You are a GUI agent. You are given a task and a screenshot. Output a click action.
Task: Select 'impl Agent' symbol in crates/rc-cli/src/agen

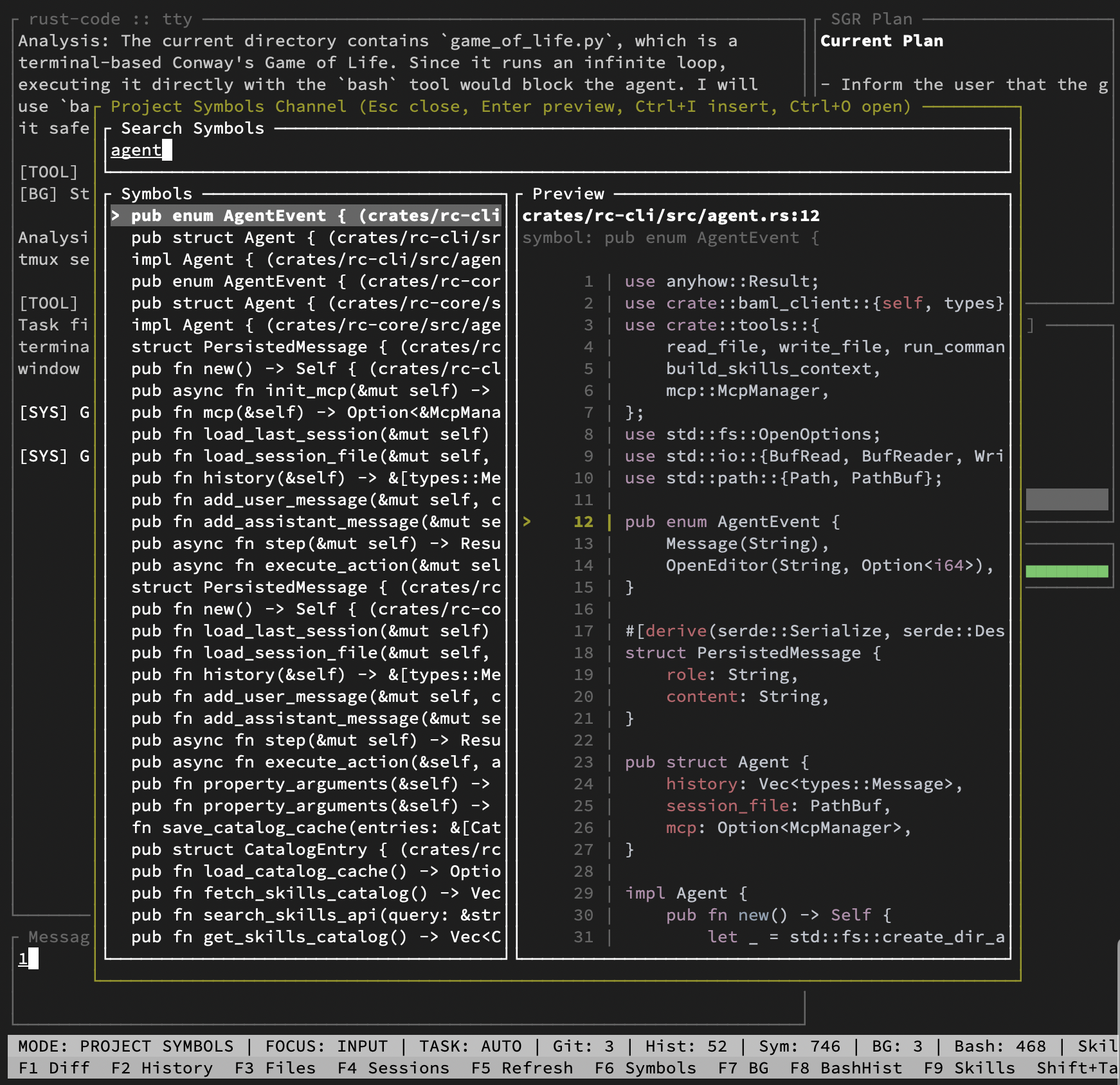tap(306, 260)
